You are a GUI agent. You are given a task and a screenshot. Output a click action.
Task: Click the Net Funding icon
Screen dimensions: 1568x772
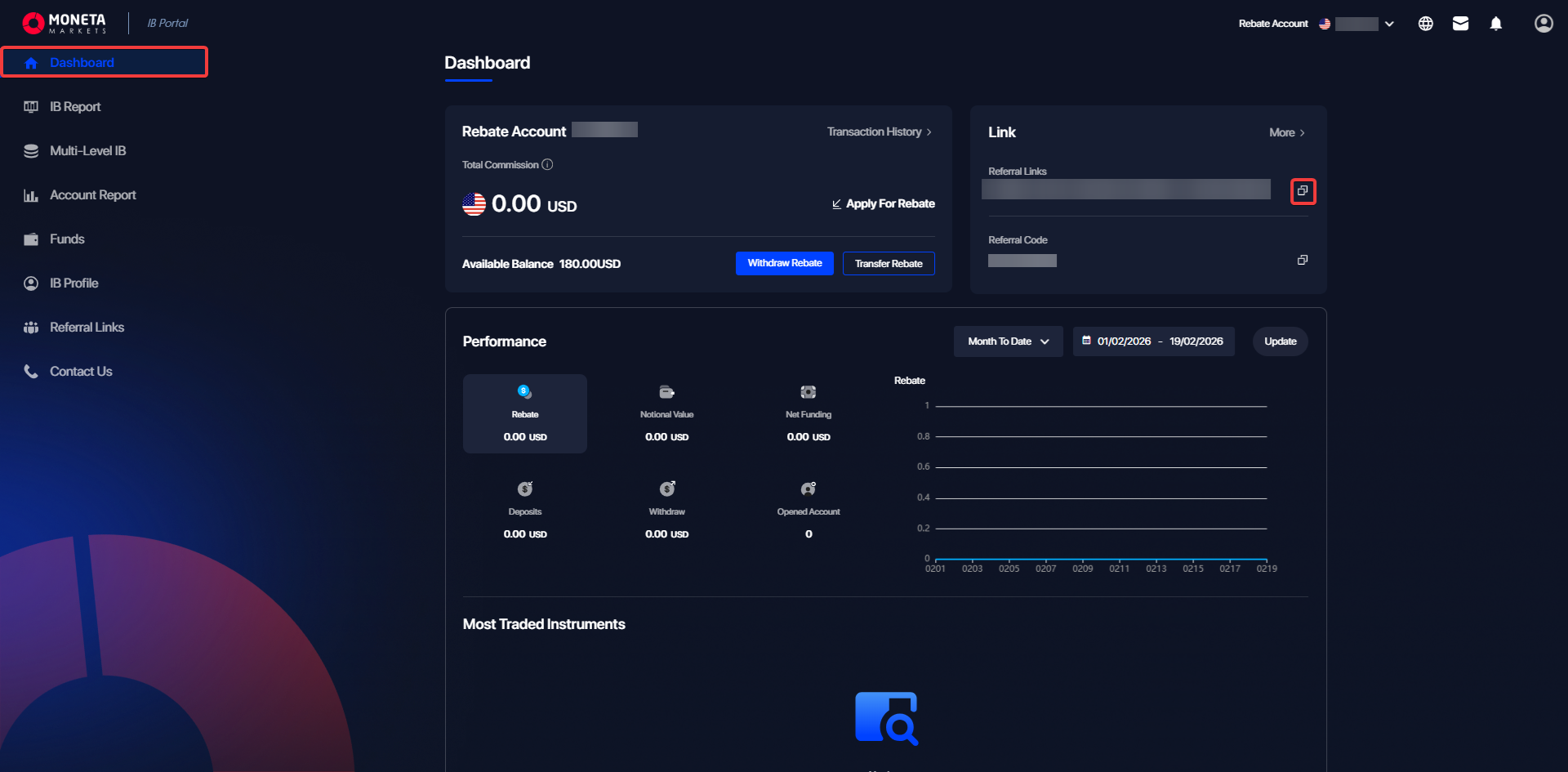(x=808, y=392)
